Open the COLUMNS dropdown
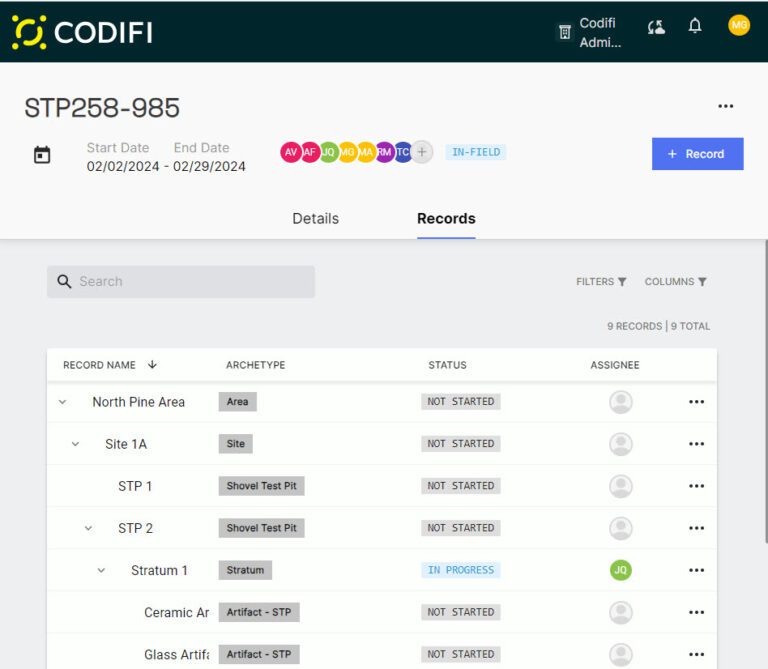This screenshot has width=768, height=669. (x=675, y=282)
